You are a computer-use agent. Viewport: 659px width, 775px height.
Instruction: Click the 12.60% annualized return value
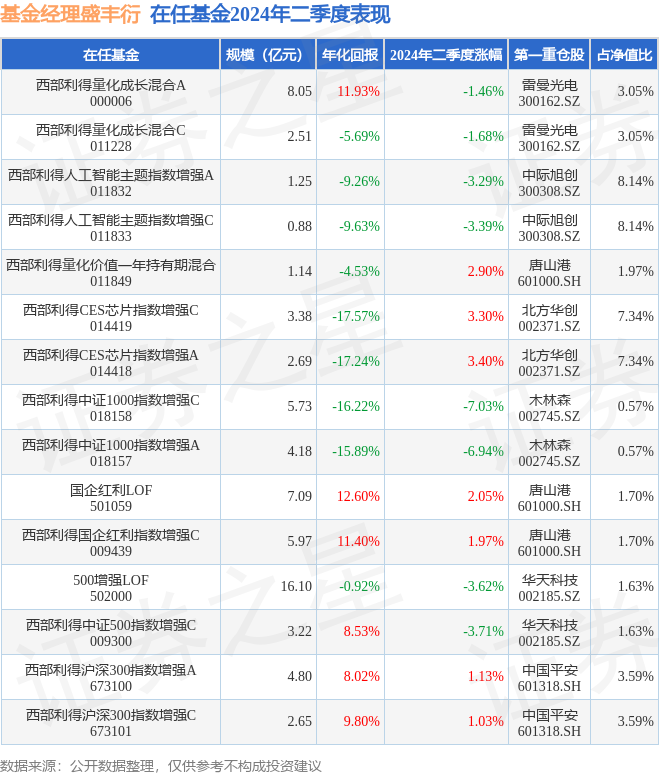(358, 496)
